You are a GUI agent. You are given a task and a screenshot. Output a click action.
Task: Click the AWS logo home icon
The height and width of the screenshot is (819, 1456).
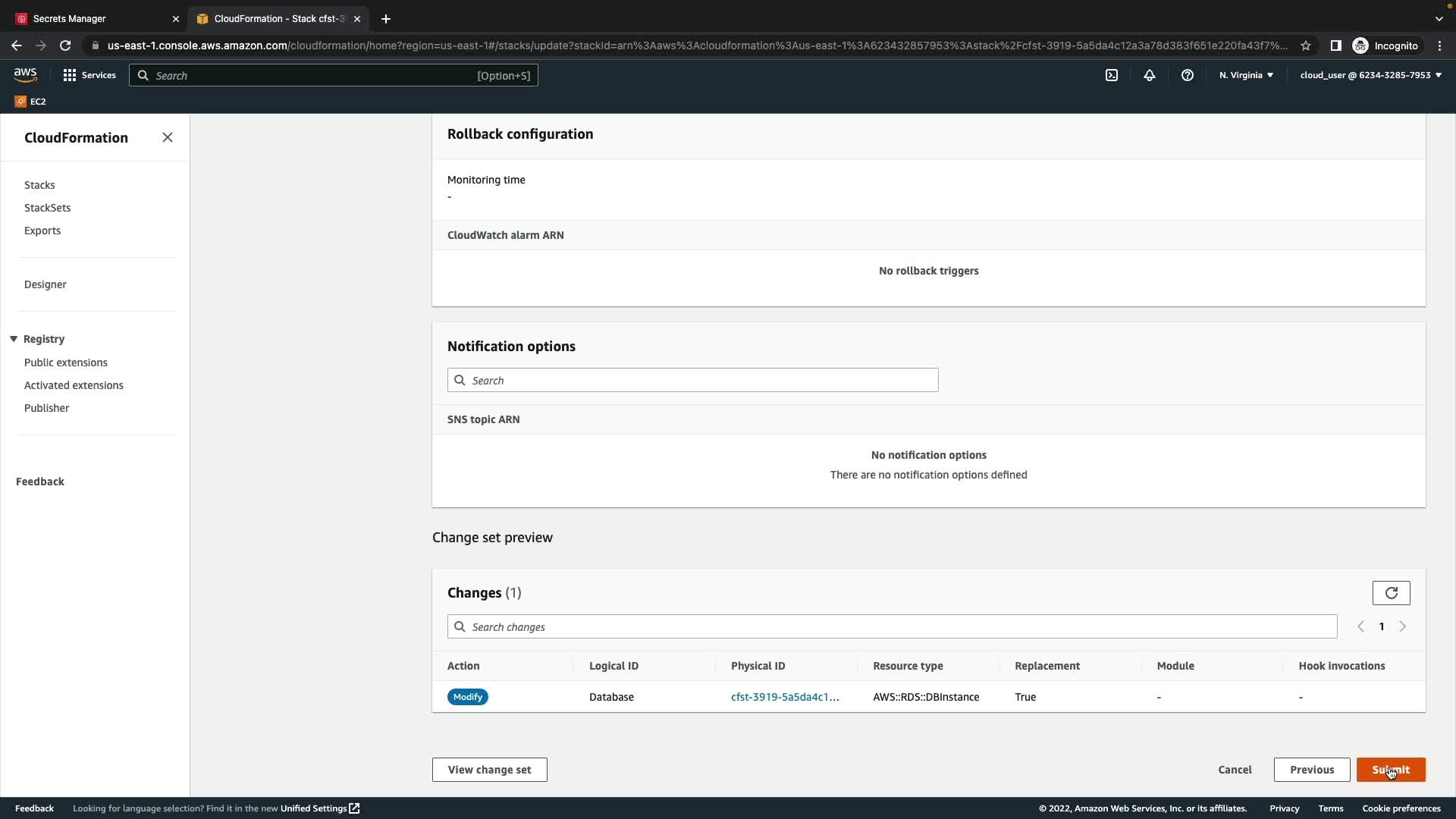[x=25, y=74]
